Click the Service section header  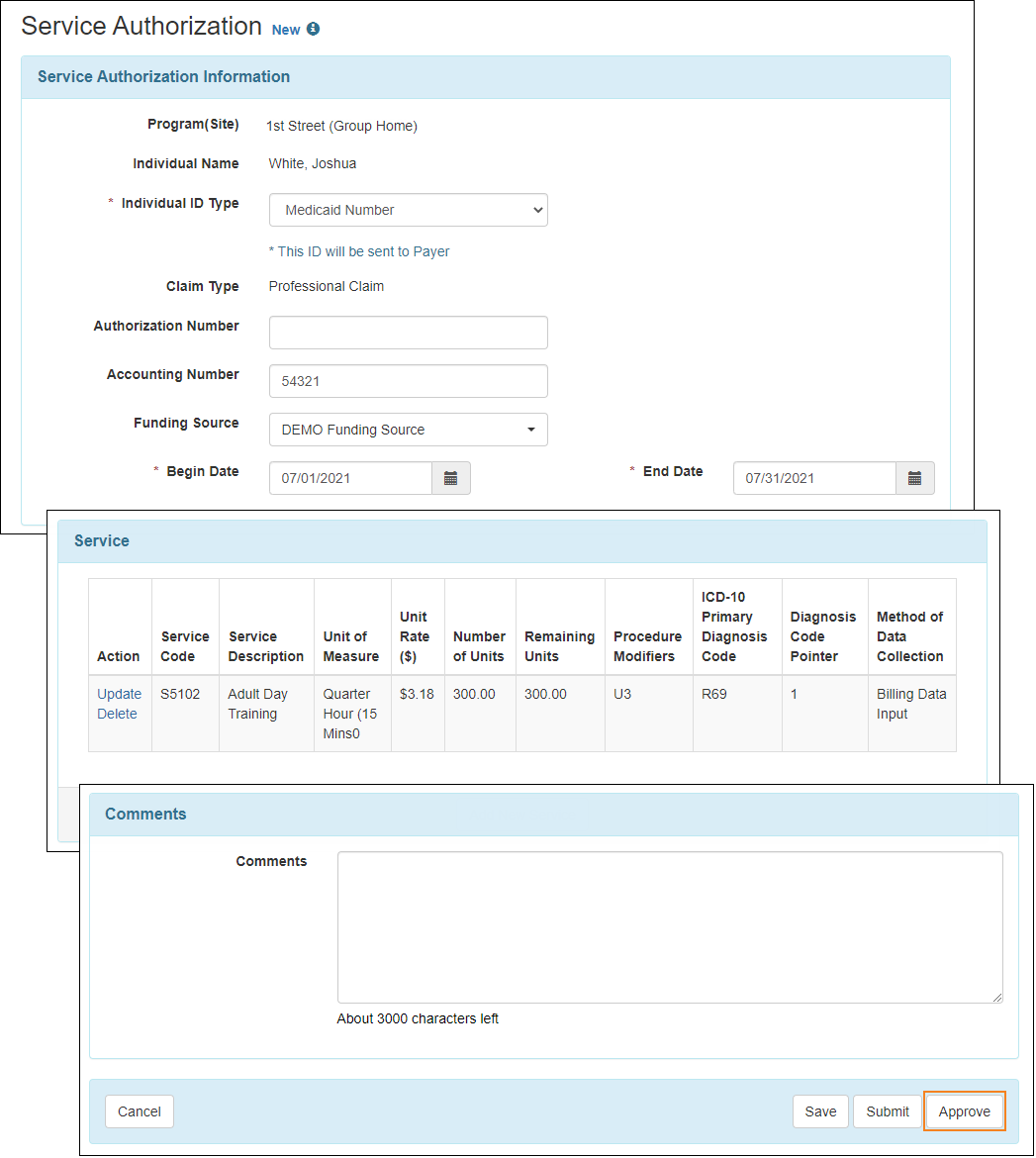pos(101,540)
